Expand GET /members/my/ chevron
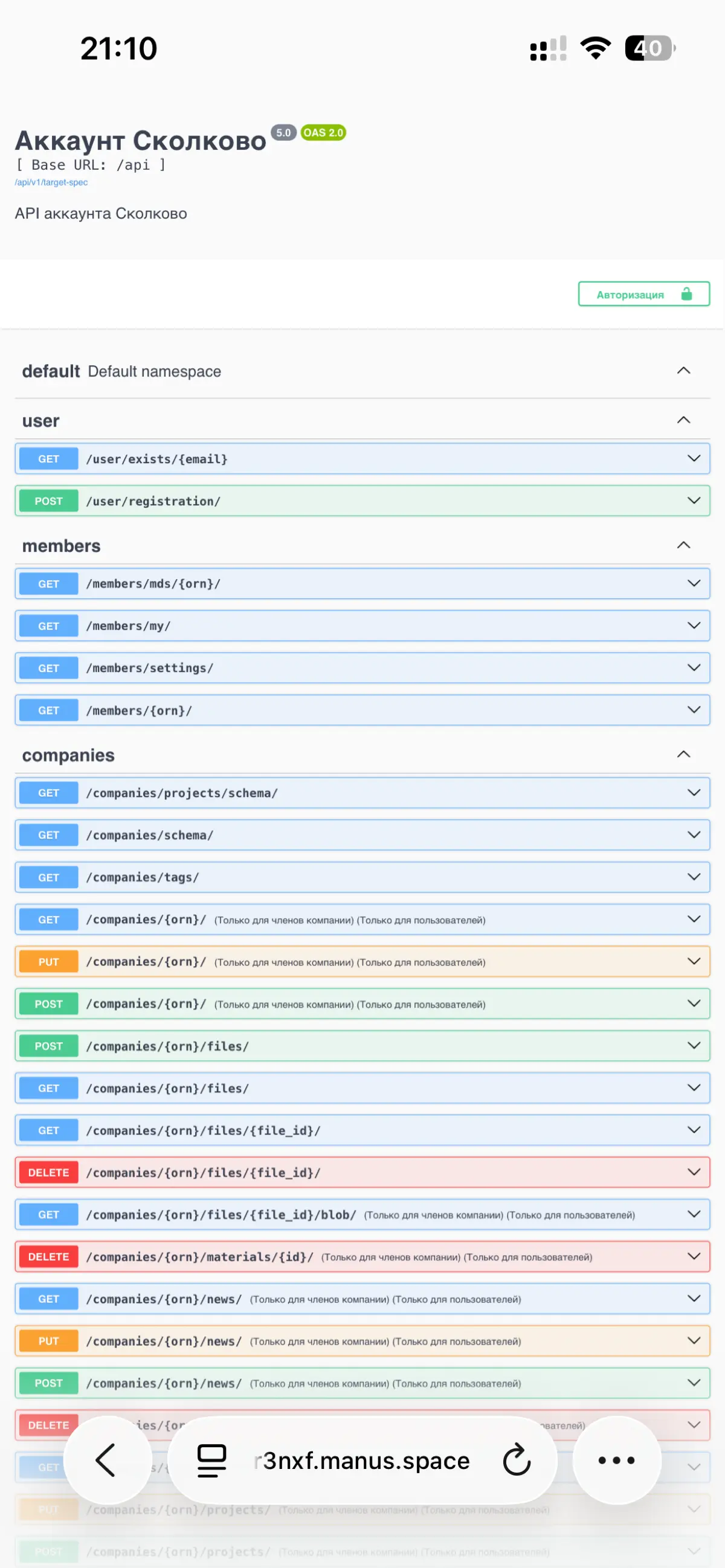Screen dimensions: 725x1568 click(x=694, y=625)
